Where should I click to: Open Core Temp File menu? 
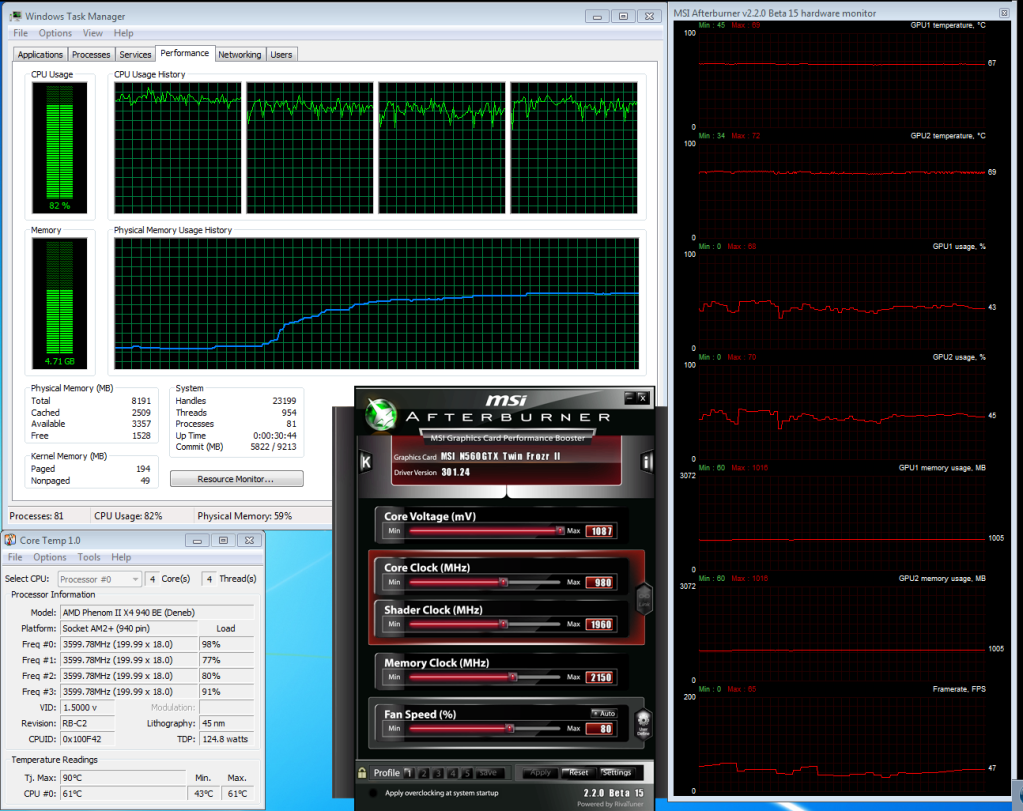[15, 557]
